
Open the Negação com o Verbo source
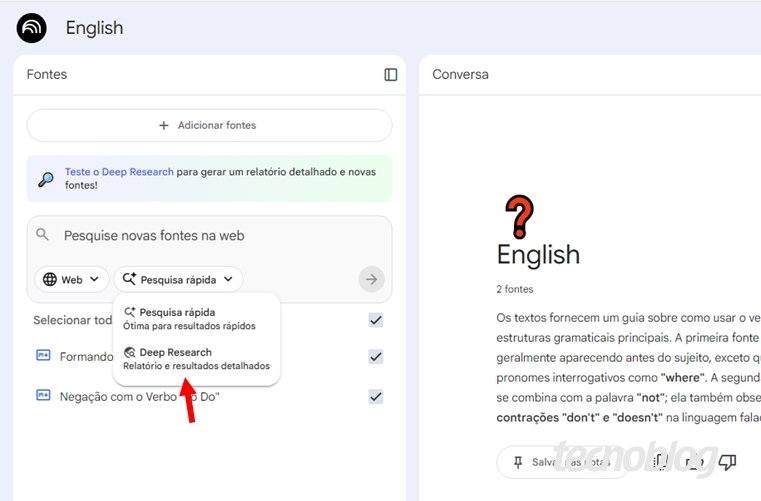click(139, 397)
